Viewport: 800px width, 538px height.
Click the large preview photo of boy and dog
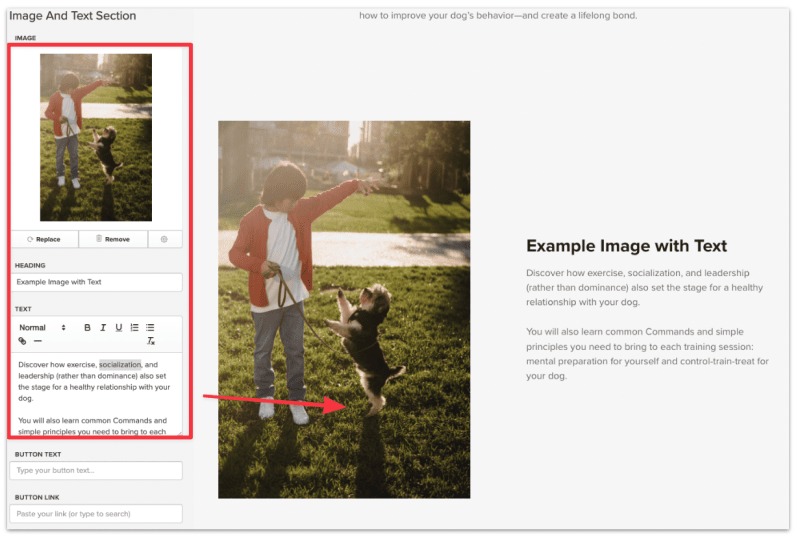coord(344,309)
